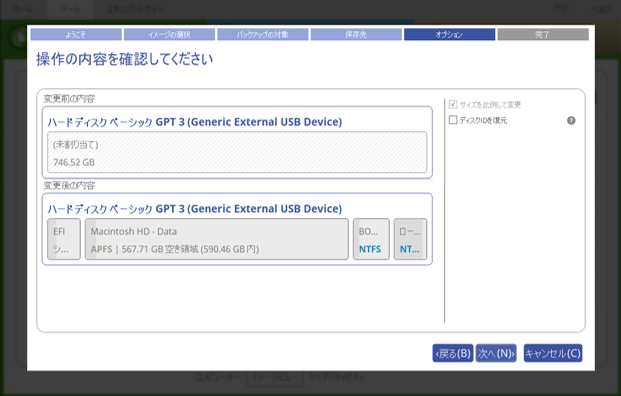Click the upper GPT 3 Generic External USB Device title
This screenshot has height=396, width=621.
pyautogui.click(x=194, y=122)
